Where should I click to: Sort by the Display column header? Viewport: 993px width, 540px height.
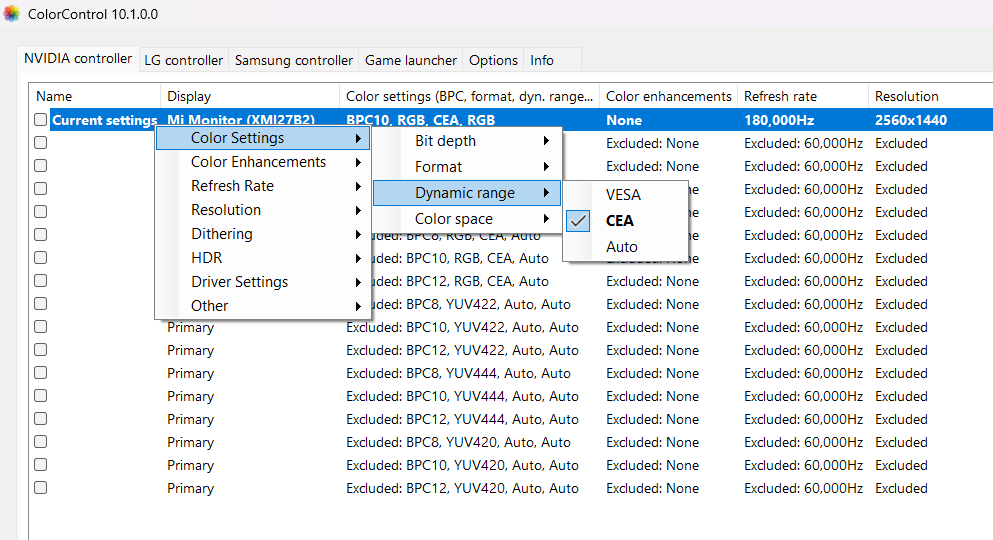pyautogui.click(x=250, y=96)
